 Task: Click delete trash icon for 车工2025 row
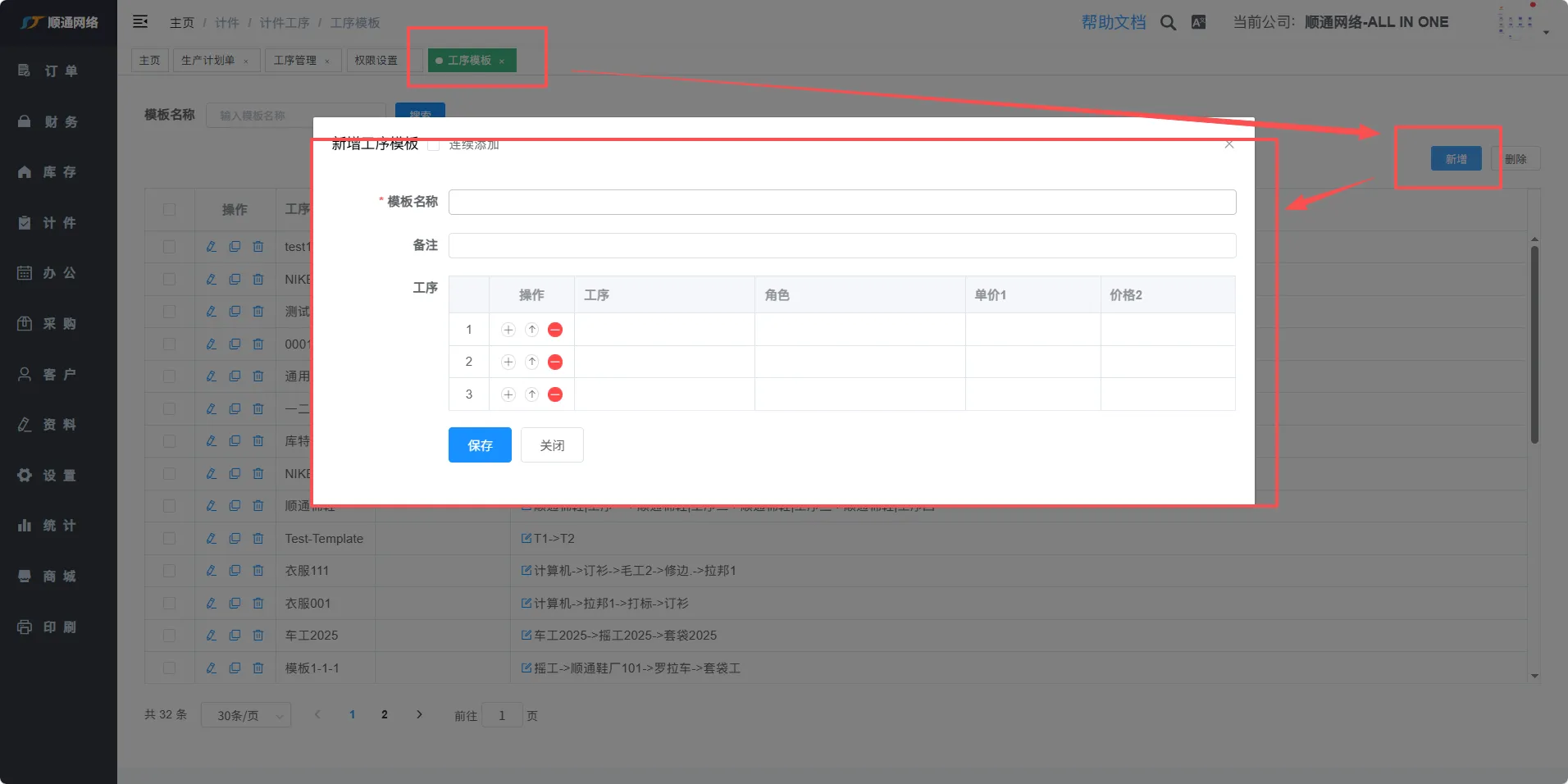coord(258,636)
